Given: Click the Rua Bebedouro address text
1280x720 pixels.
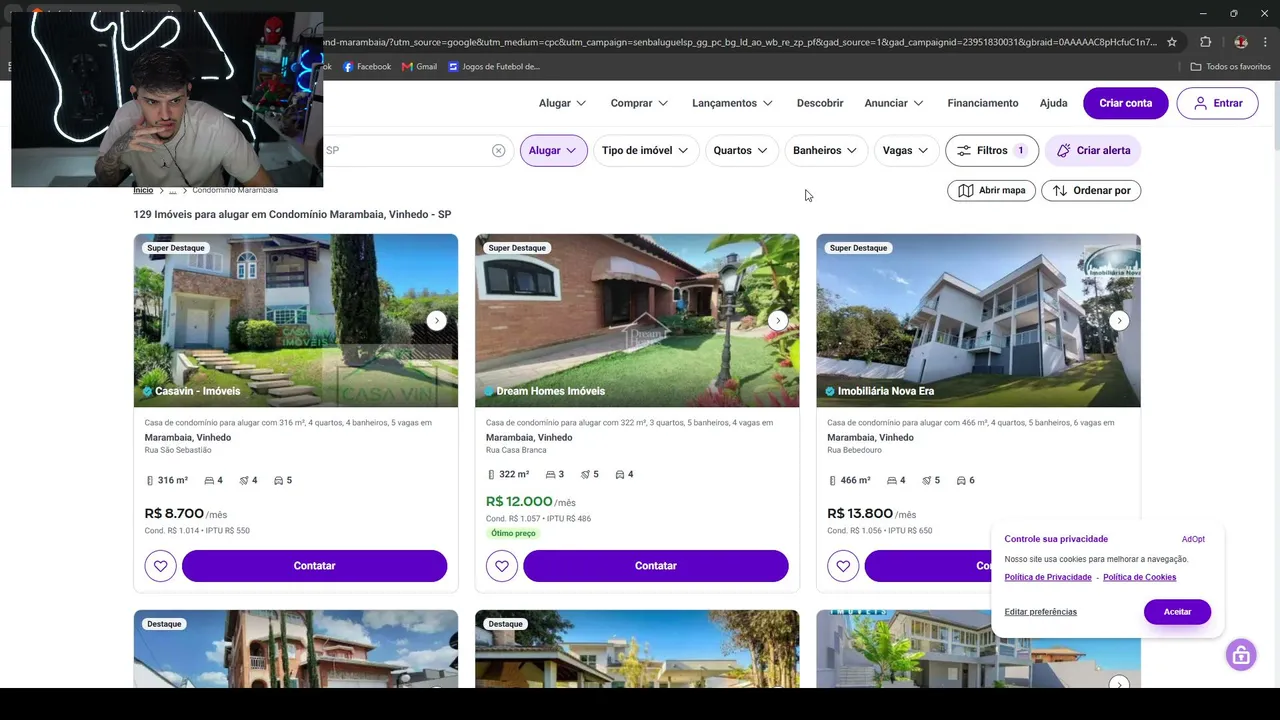Looking at the screenshot, I should point(854,451).
